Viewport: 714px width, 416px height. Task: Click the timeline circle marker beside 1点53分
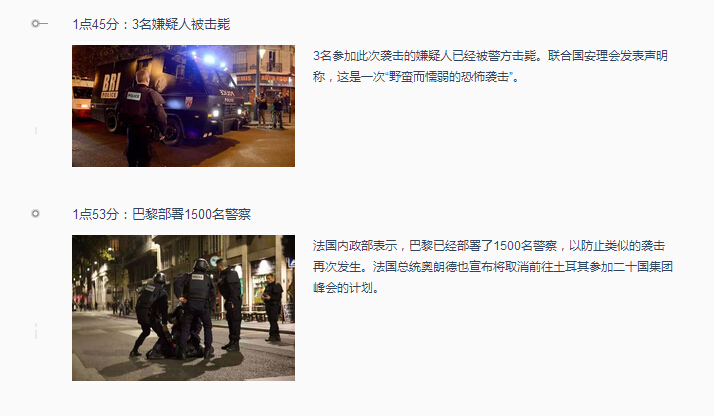point(36,213)
